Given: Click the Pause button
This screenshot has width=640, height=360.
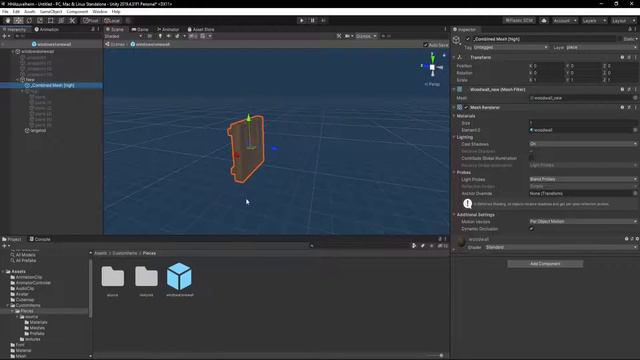Looking at the screenshot, I should pos(312,20).
